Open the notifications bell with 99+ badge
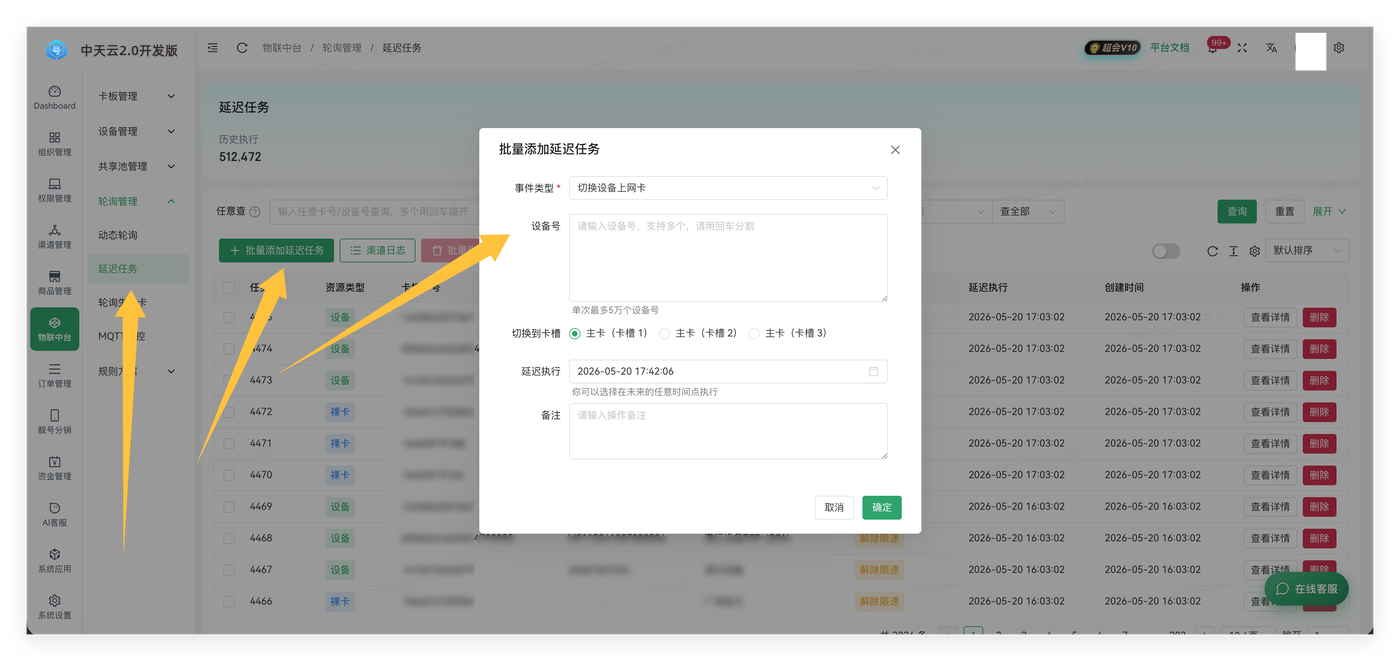 coord(1213,47)
